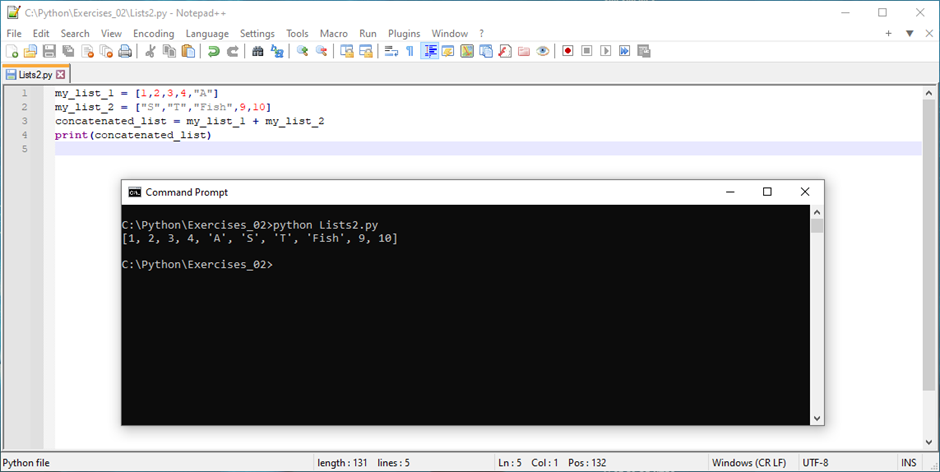Click status bar Windows (CR LF) entry
This screenshot has height=472, width=940.
[749, 463]
